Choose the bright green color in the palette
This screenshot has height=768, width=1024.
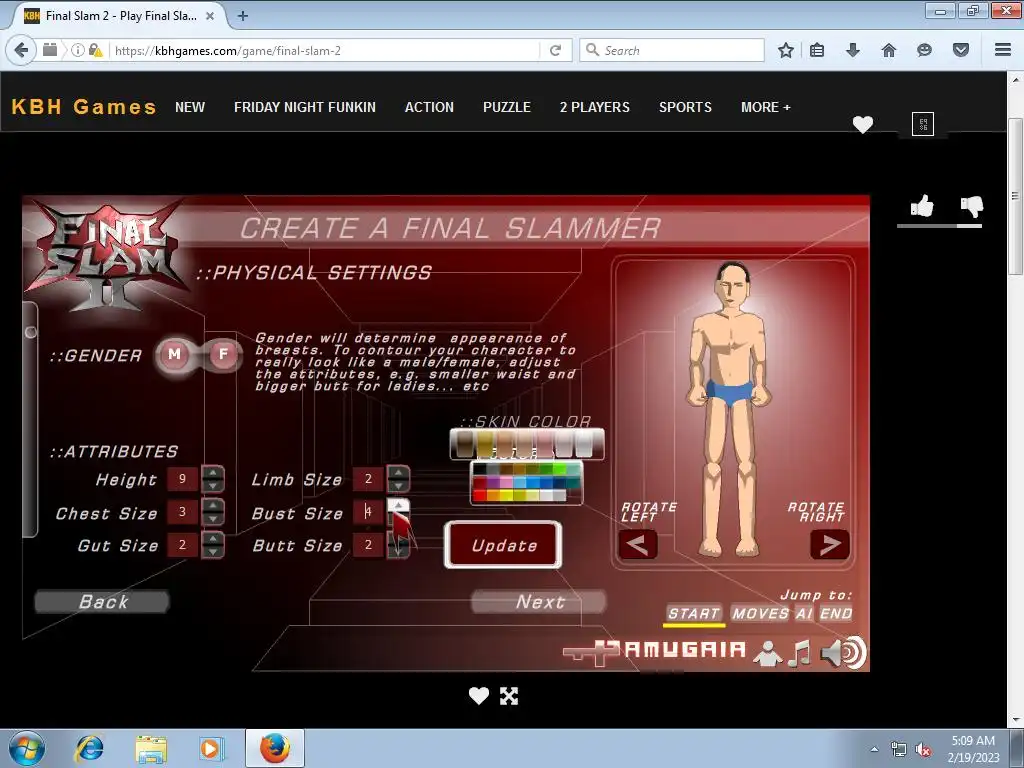(x=558, y=469)
